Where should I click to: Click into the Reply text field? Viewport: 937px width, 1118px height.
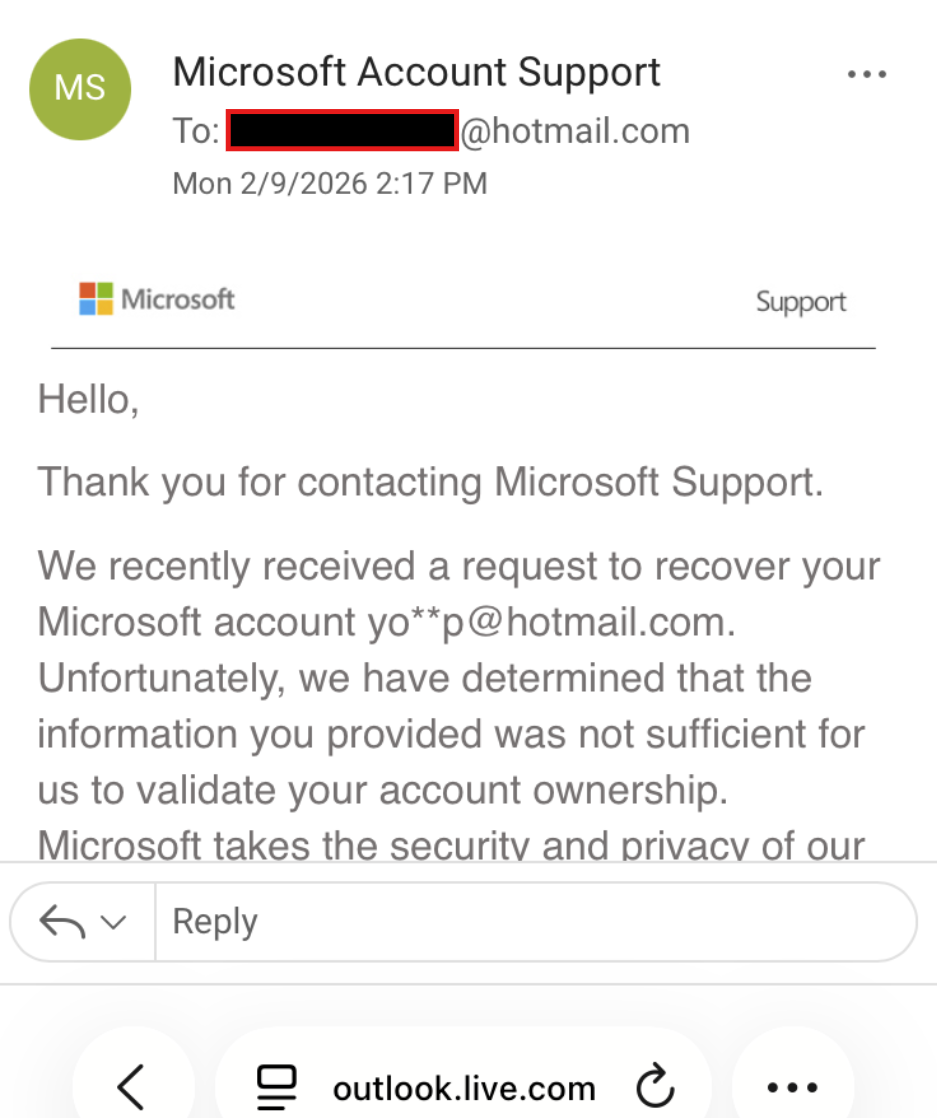coord(530,921)
